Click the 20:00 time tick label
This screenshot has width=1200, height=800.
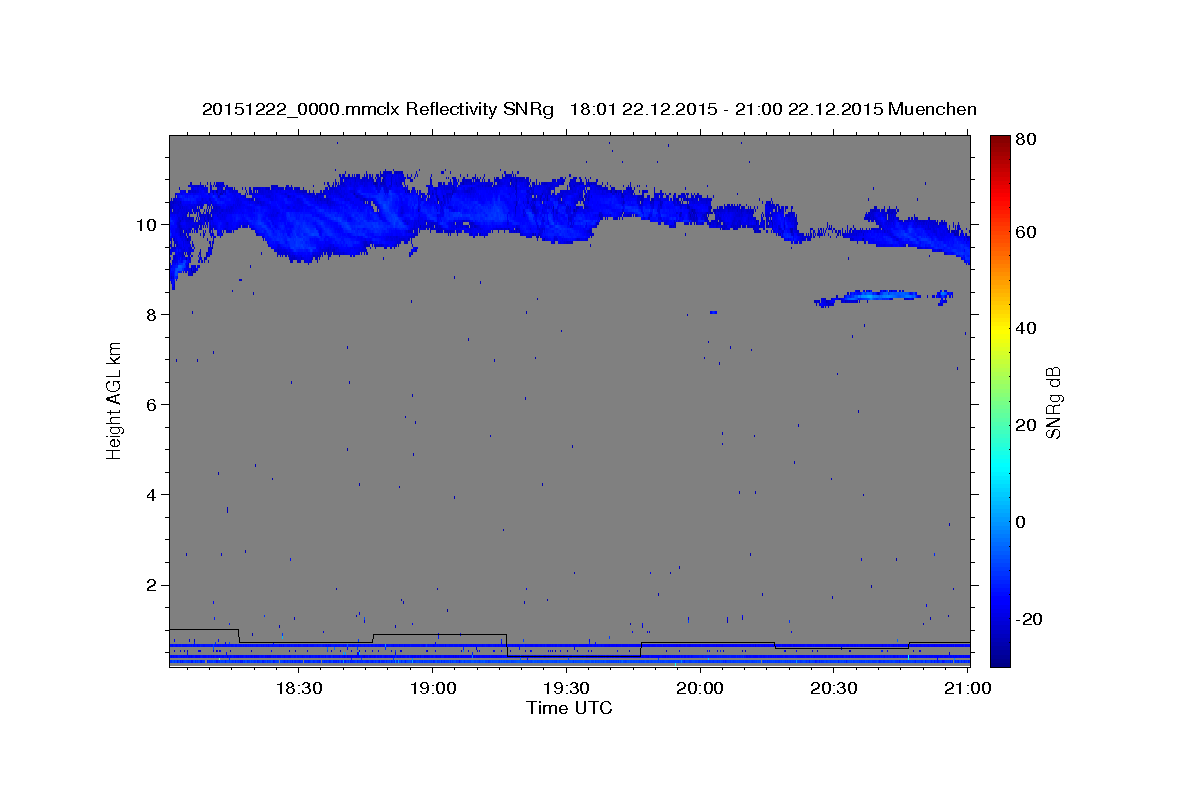[x=700, y=689]
